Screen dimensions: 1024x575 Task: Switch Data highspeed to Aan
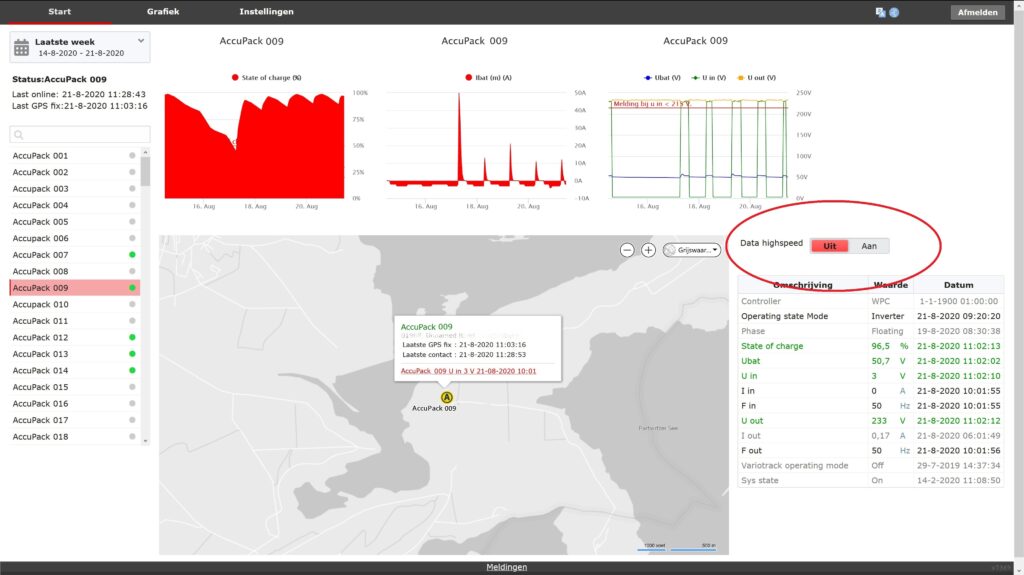tap(869, 246)
